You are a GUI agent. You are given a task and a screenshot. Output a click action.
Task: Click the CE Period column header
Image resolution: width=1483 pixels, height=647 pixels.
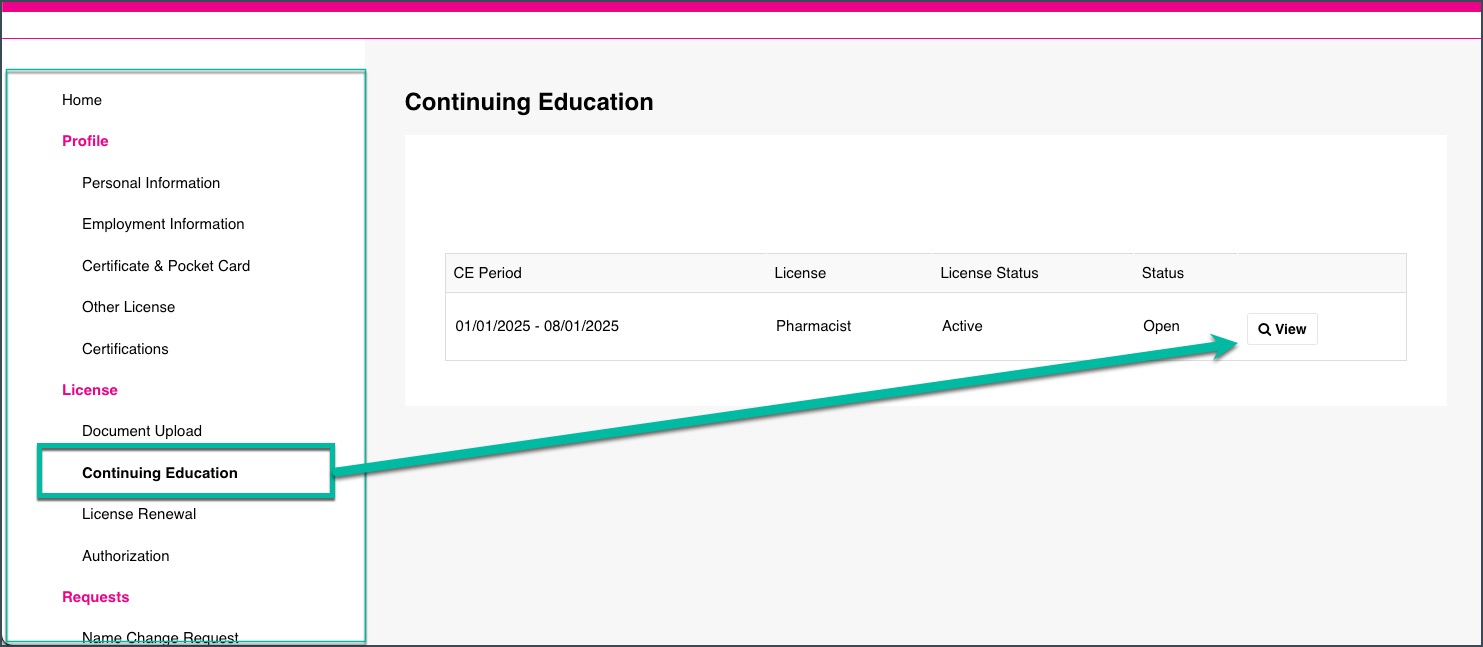(x=488, y=273)
